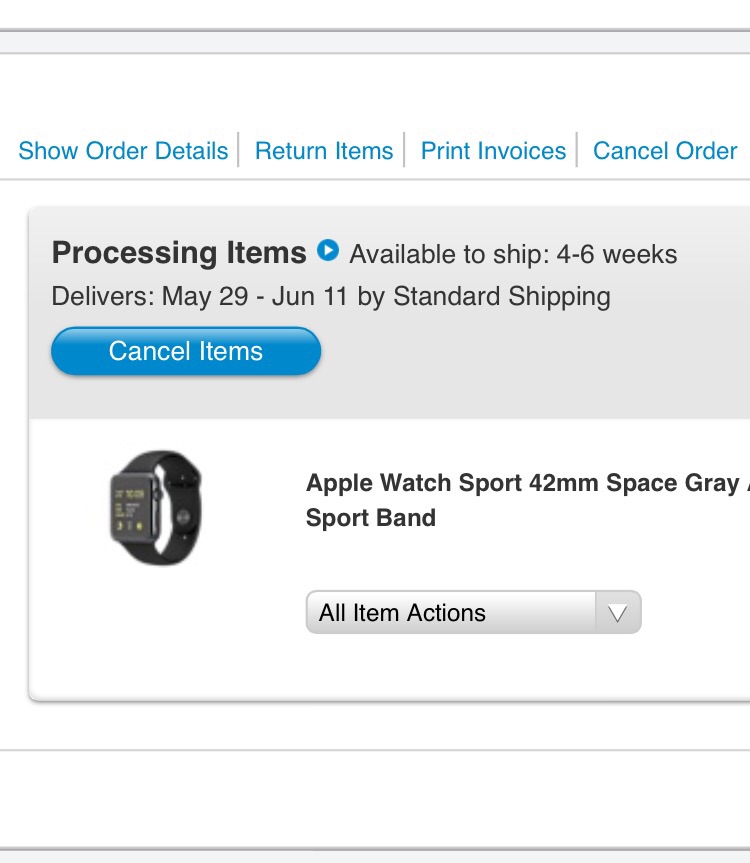Click the blue arrow icon beside Processing Items
This screenshot has height=863, width=750.
click(328, 250)
